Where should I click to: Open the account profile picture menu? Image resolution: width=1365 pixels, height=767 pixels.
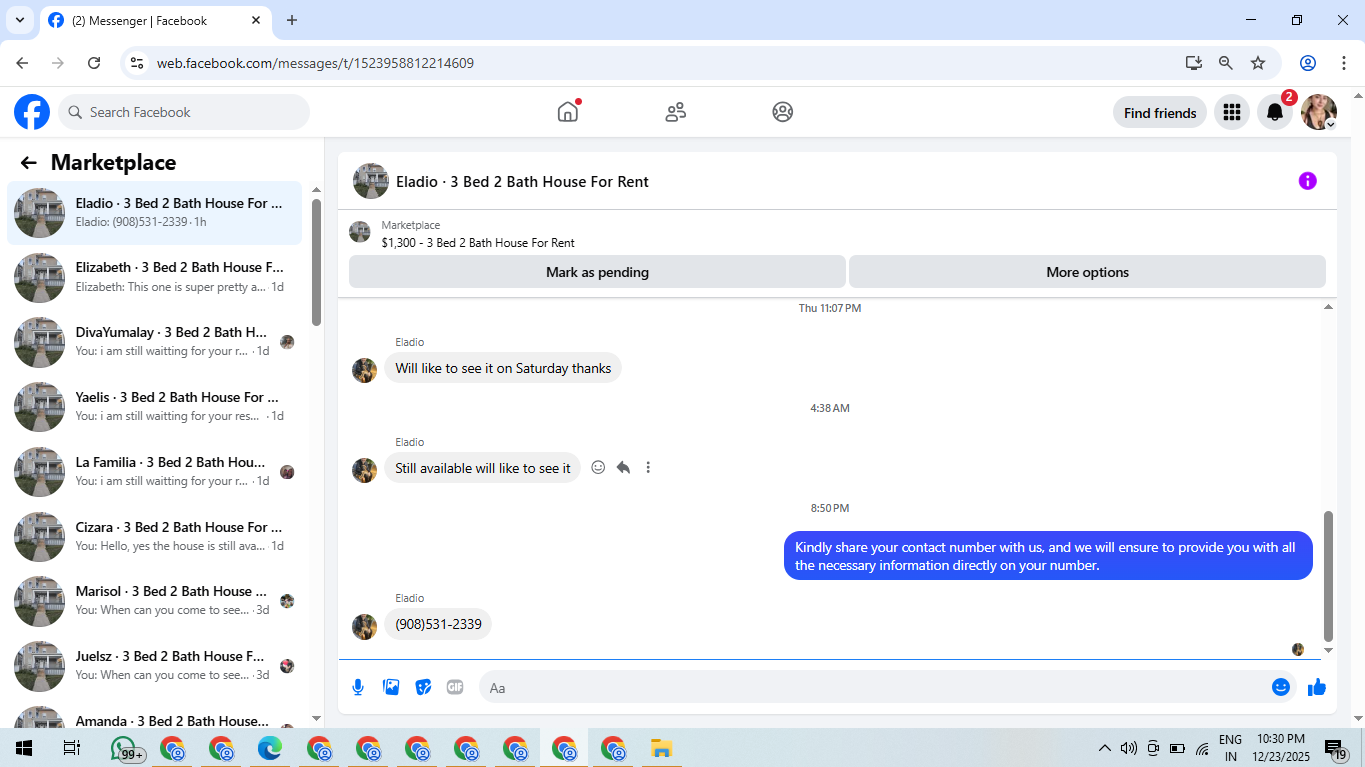(1318, 113)
